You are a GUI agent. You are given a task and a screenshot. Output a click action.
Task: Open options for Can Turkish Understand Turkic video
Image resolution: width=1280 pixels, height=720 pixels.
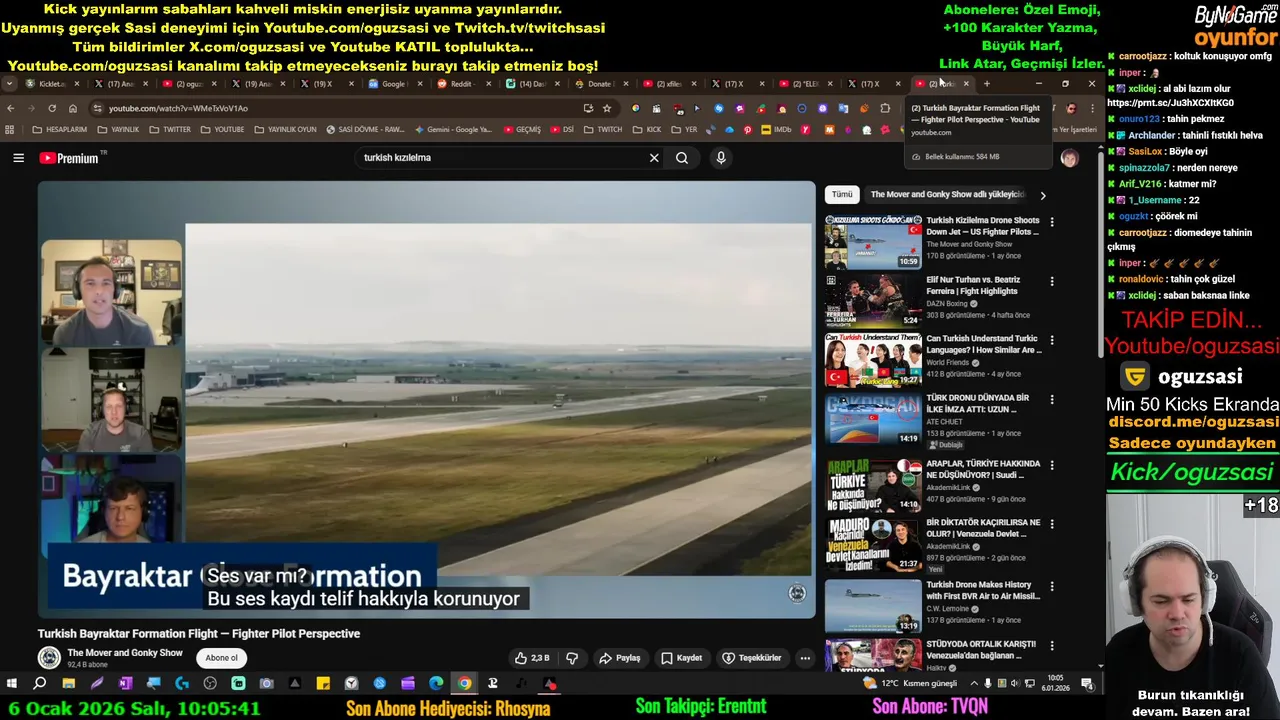(1051, 340)
